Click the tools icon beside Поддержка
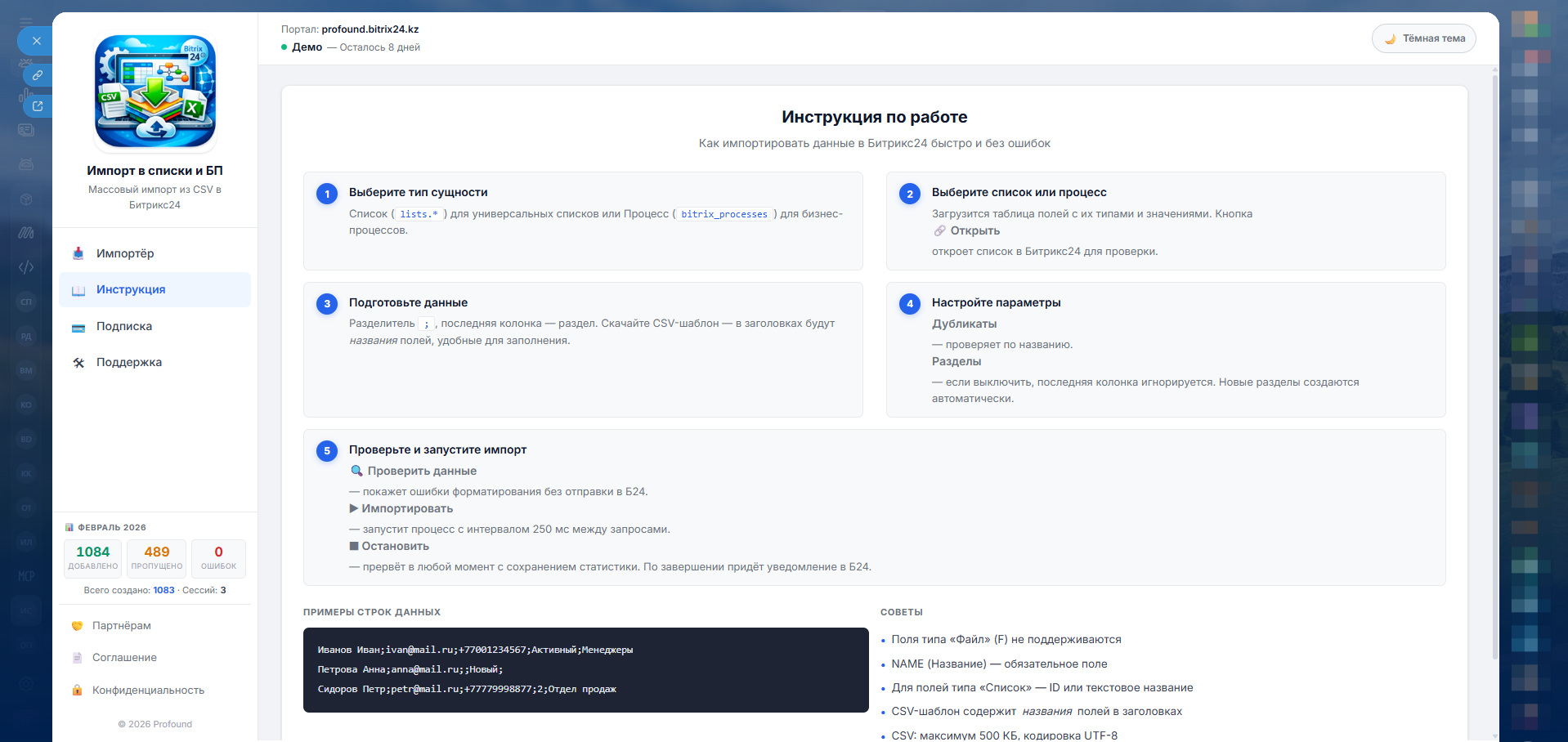The height and width of the screenshot is (742, 1568). click(x=78, y=363)
